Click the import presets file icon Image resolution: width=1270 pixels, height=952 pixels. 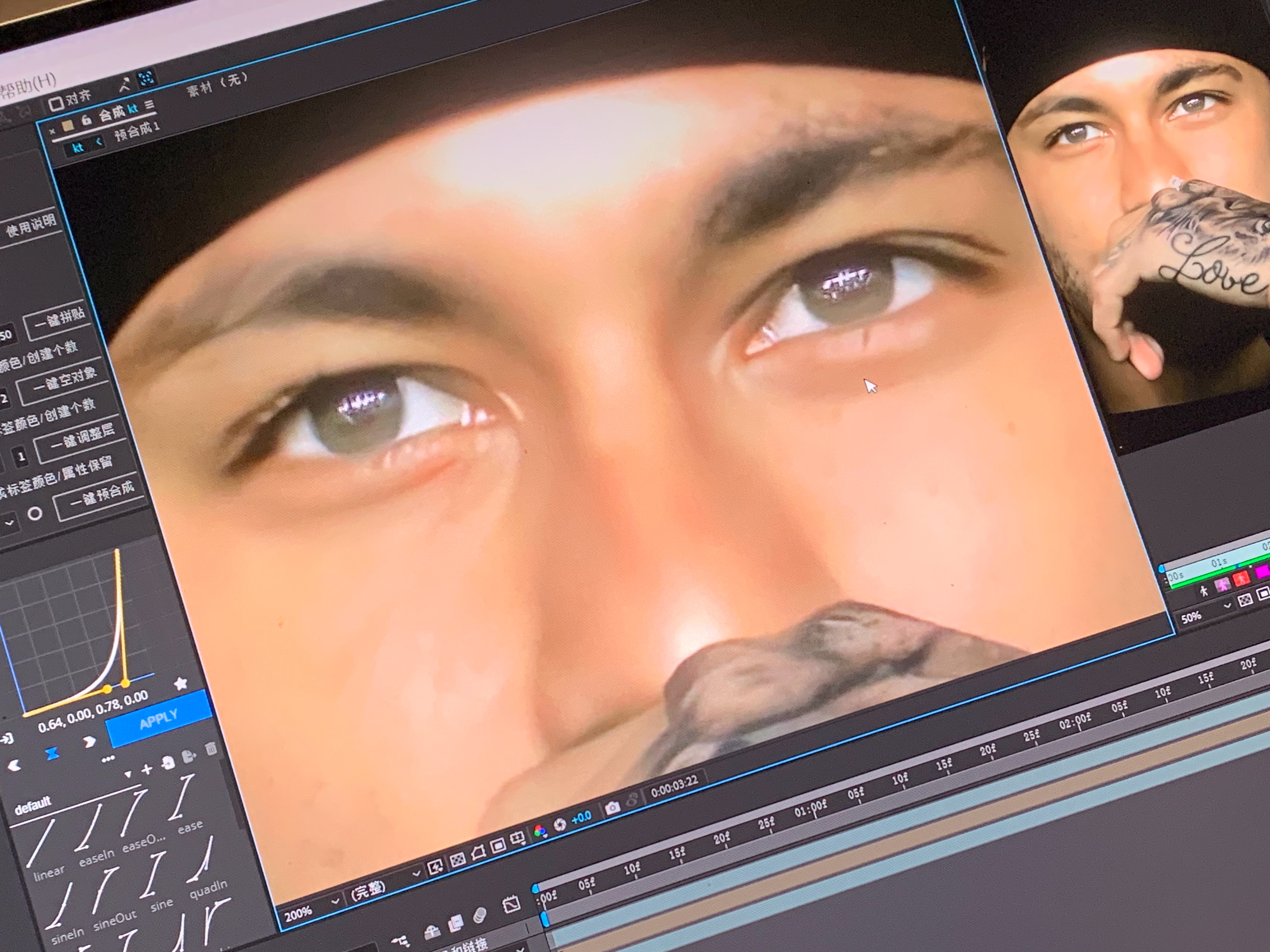point(168,763)
